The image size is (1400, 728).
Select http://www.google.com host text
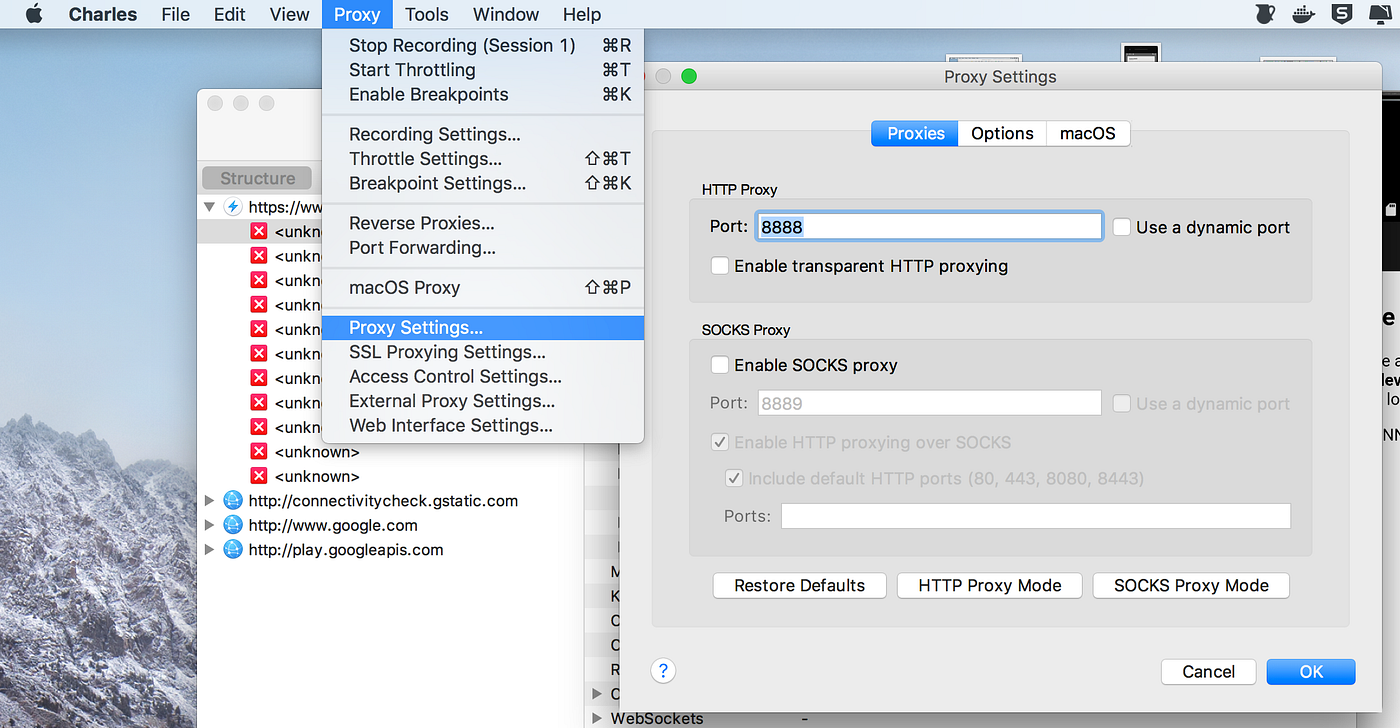click(x=333, y=525)
